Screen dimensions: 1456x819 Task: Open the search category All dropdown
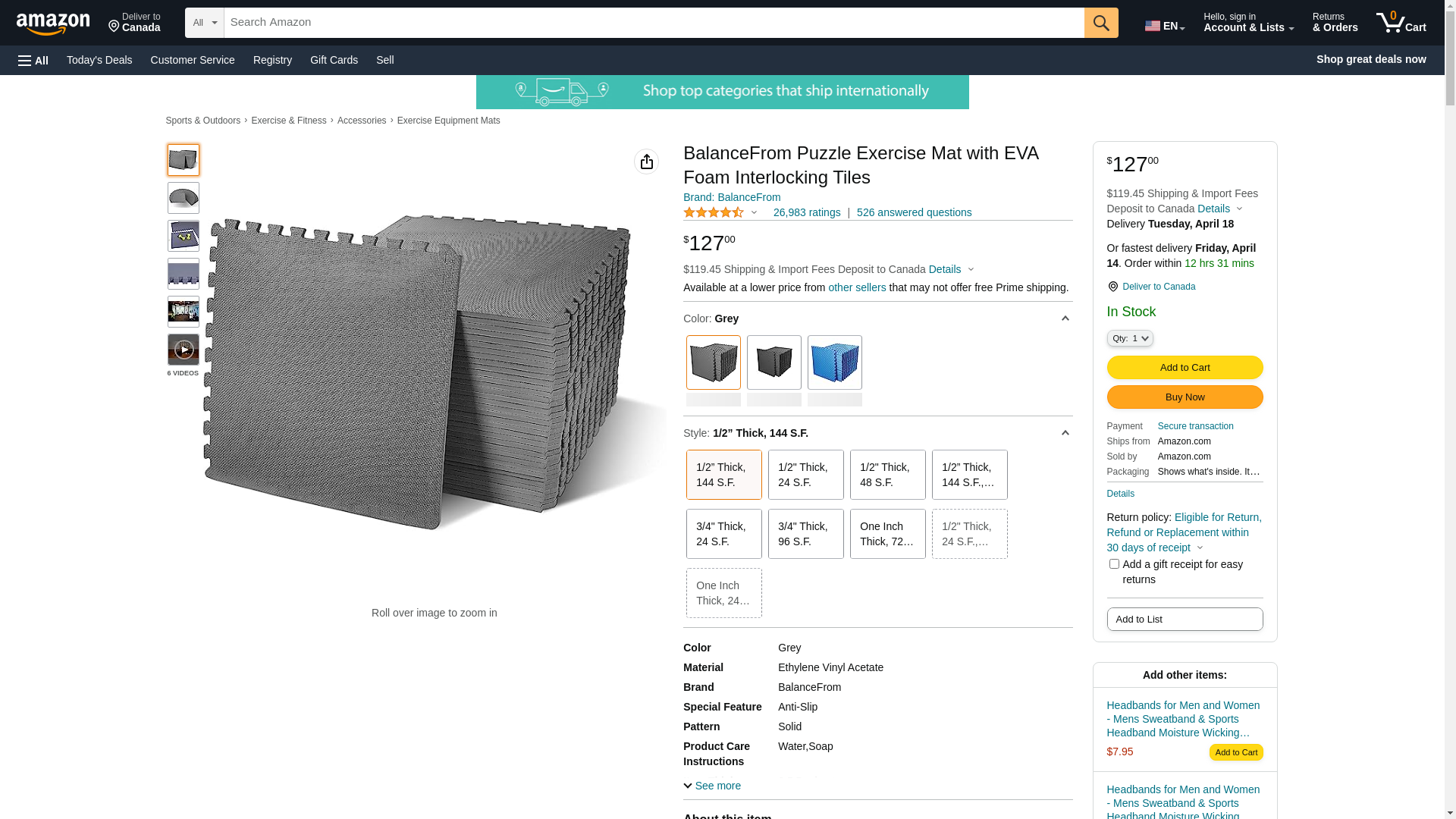[x=205, y=23]
